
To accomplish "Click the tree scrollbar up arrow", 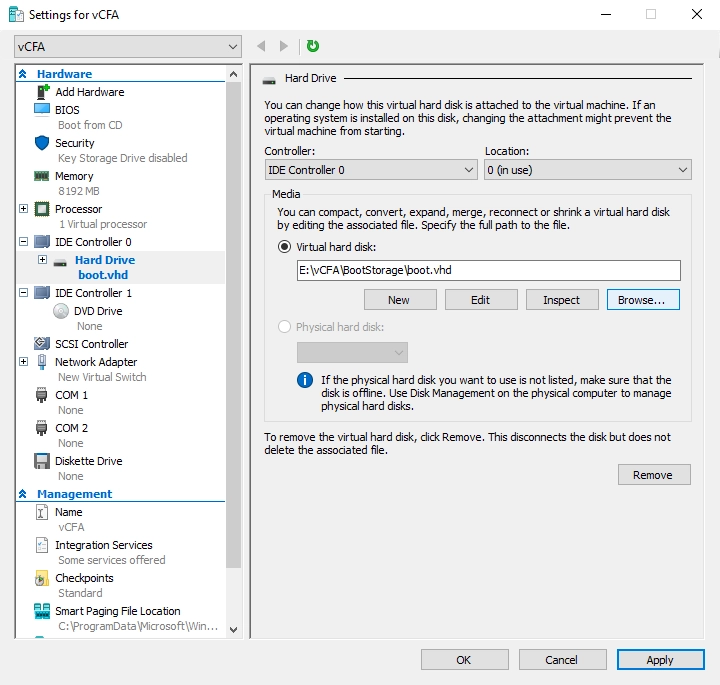I will click(x=233, y=74).
